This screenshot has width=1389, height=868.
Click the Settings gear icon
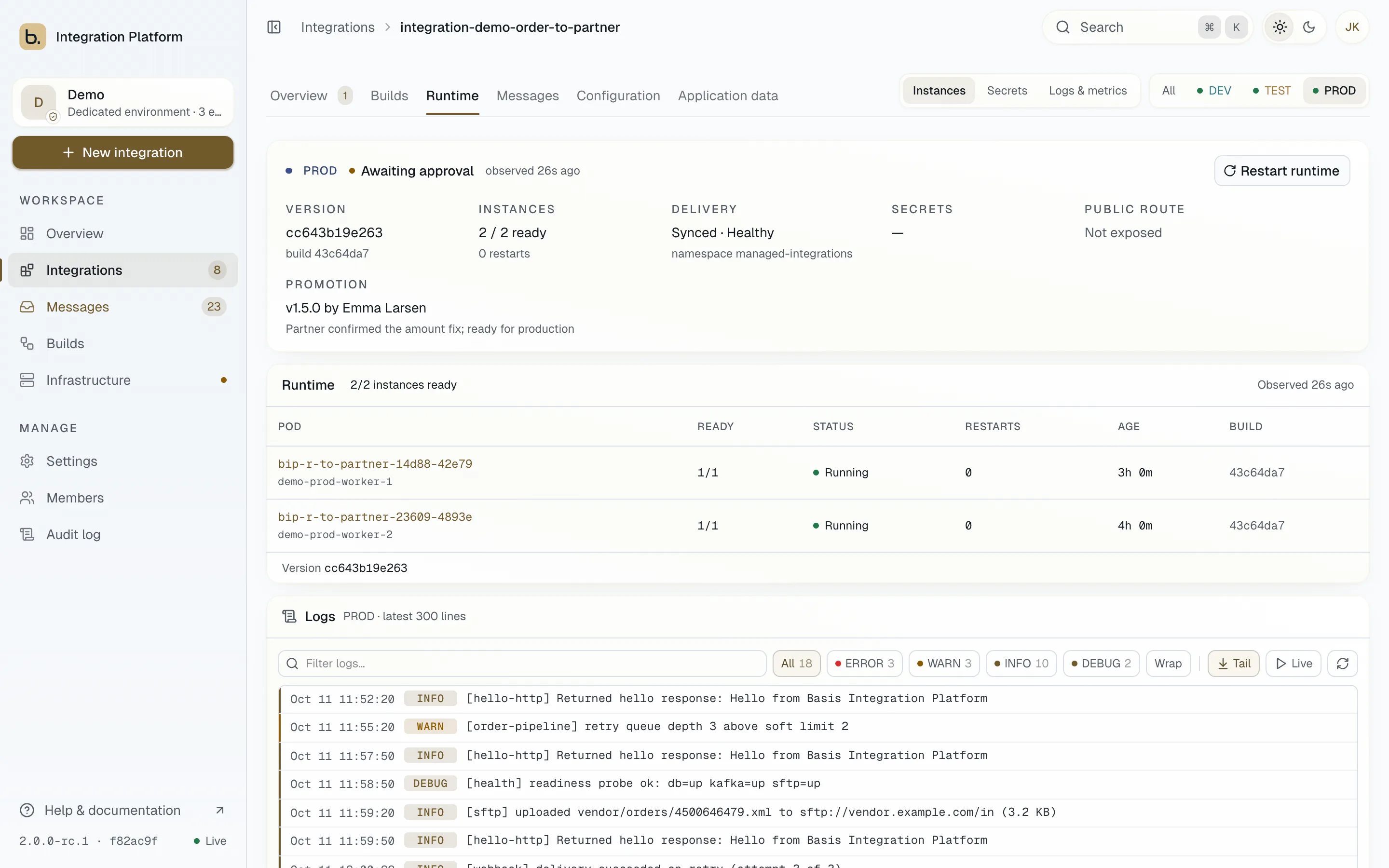(x=27, y=461)
